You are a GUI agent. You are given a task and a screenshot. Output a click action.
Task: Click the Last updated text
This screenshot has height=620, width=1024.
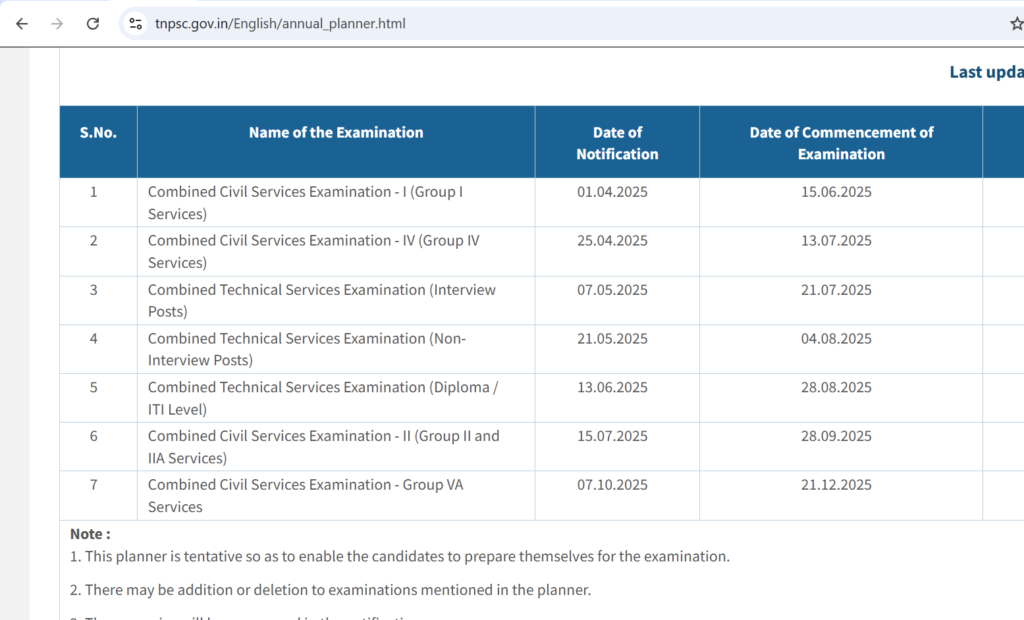click(986, 72)
